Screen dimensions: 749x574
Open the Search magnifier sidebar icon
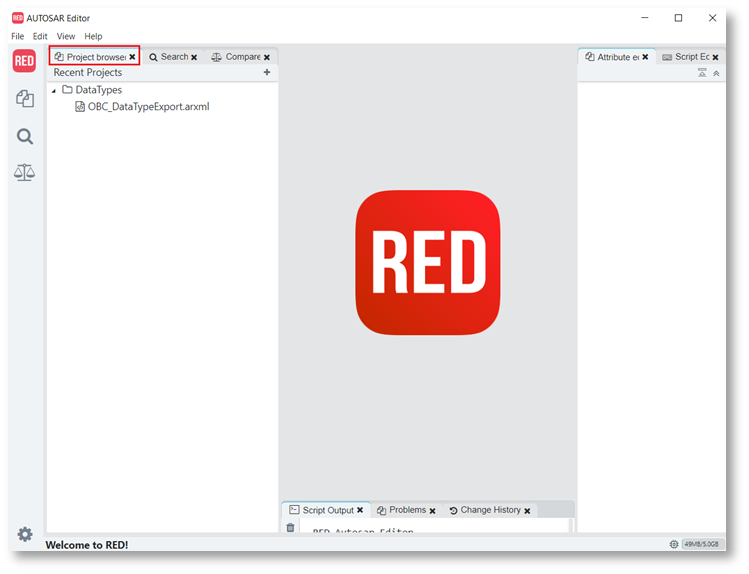coord(25,137)
